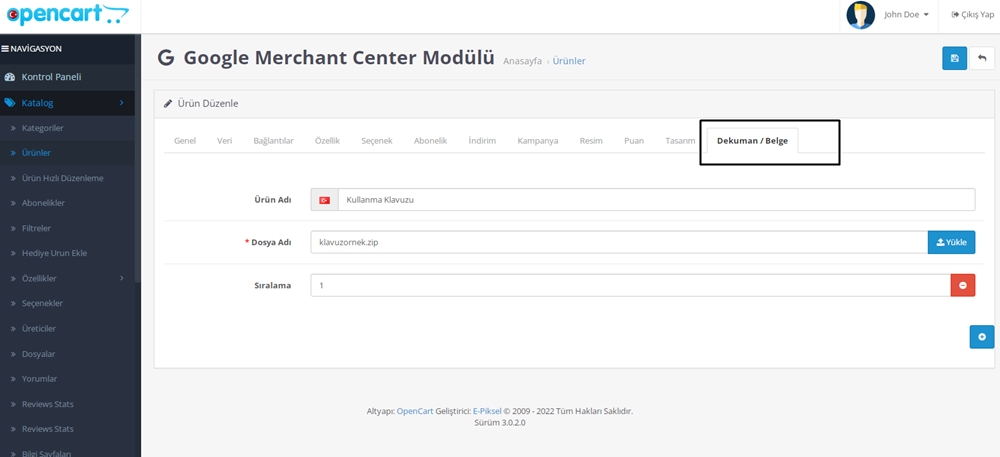
Task: Switch to the Puan tab
Action: (634, 141)
